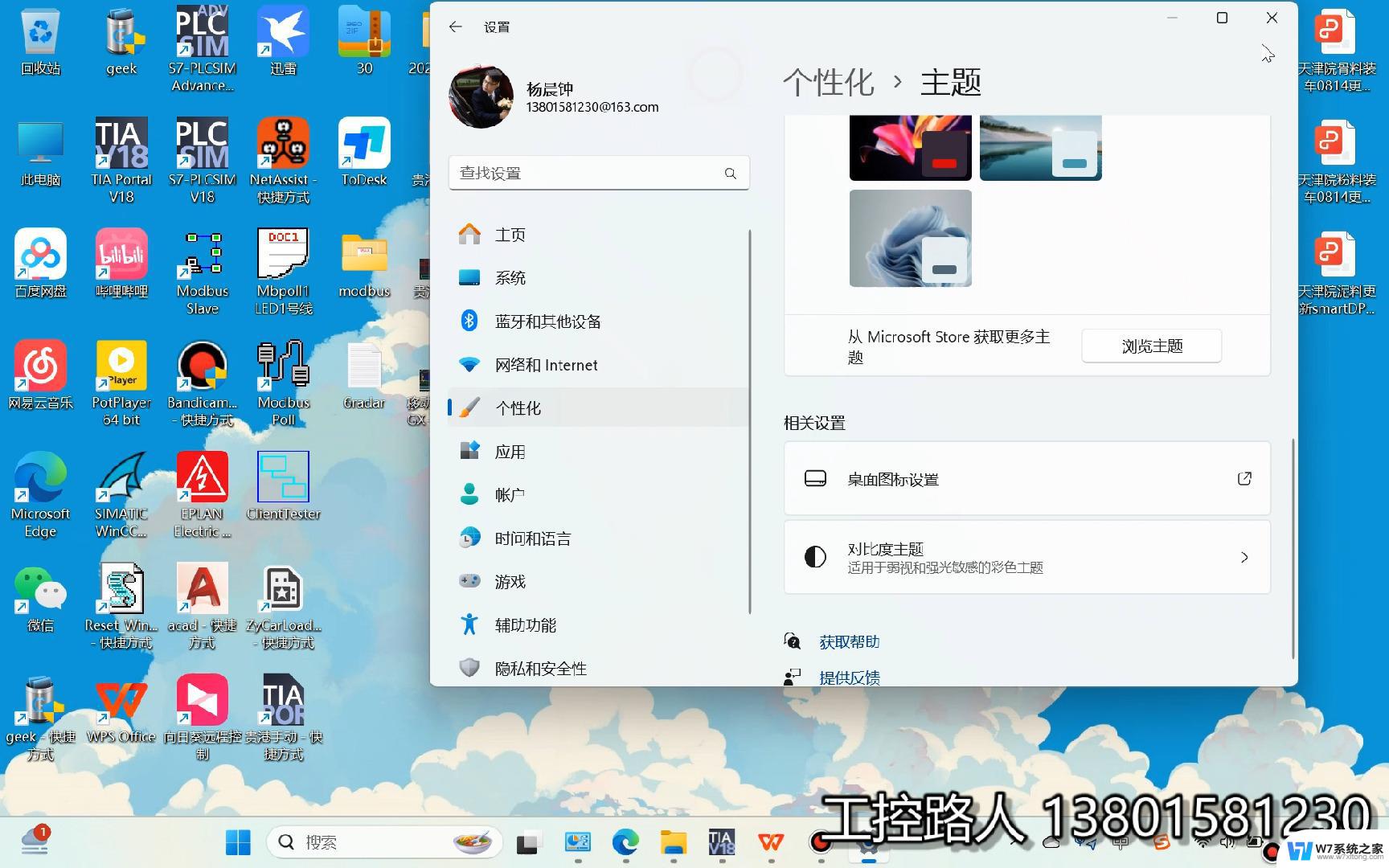Open 网络和 Internet settings category
Screen dimensions: 1389x868
(x=598, y=365)
